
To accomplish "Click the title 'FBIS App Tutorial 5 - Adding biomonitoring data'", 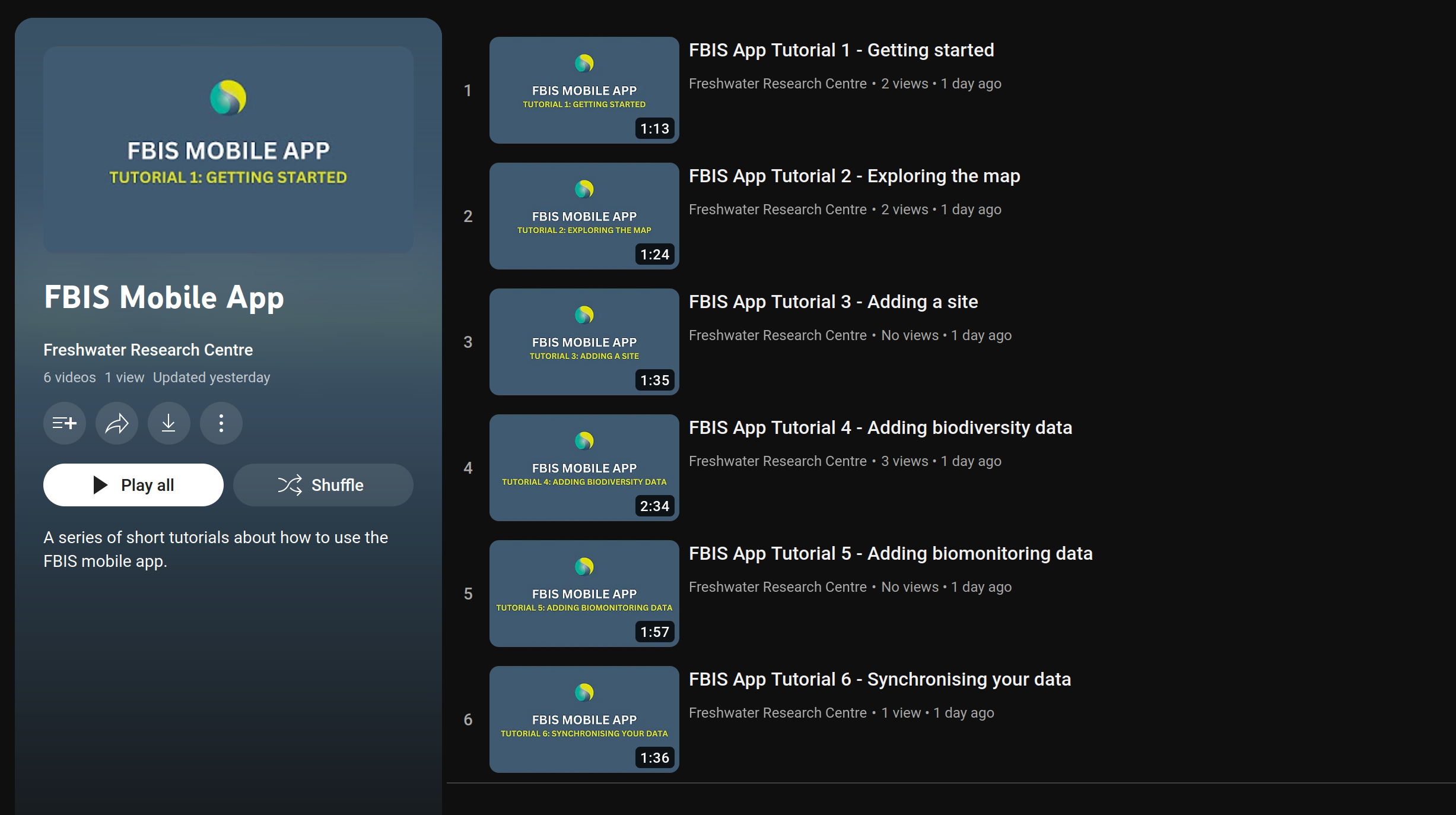I will coord(891,554).
